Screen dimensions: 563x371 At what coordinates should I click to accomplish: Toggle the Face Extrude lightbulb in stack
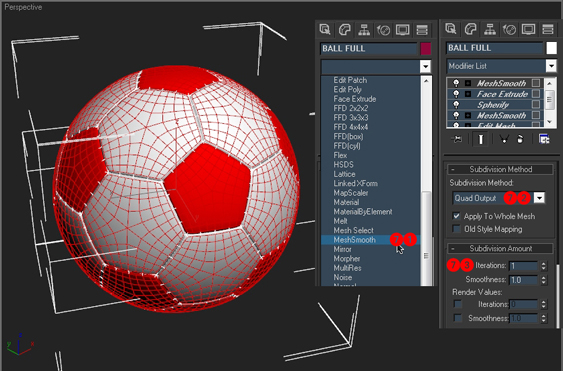(x=456, y=94)
